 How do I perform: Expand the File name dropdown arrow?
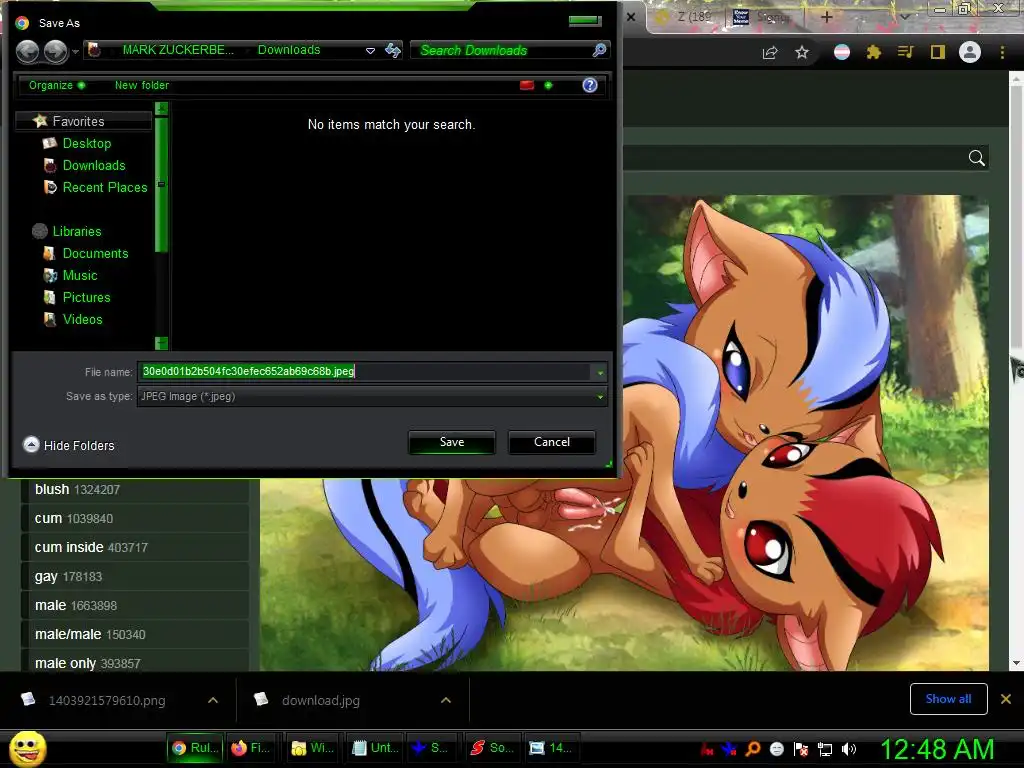(x=600, y=372)
